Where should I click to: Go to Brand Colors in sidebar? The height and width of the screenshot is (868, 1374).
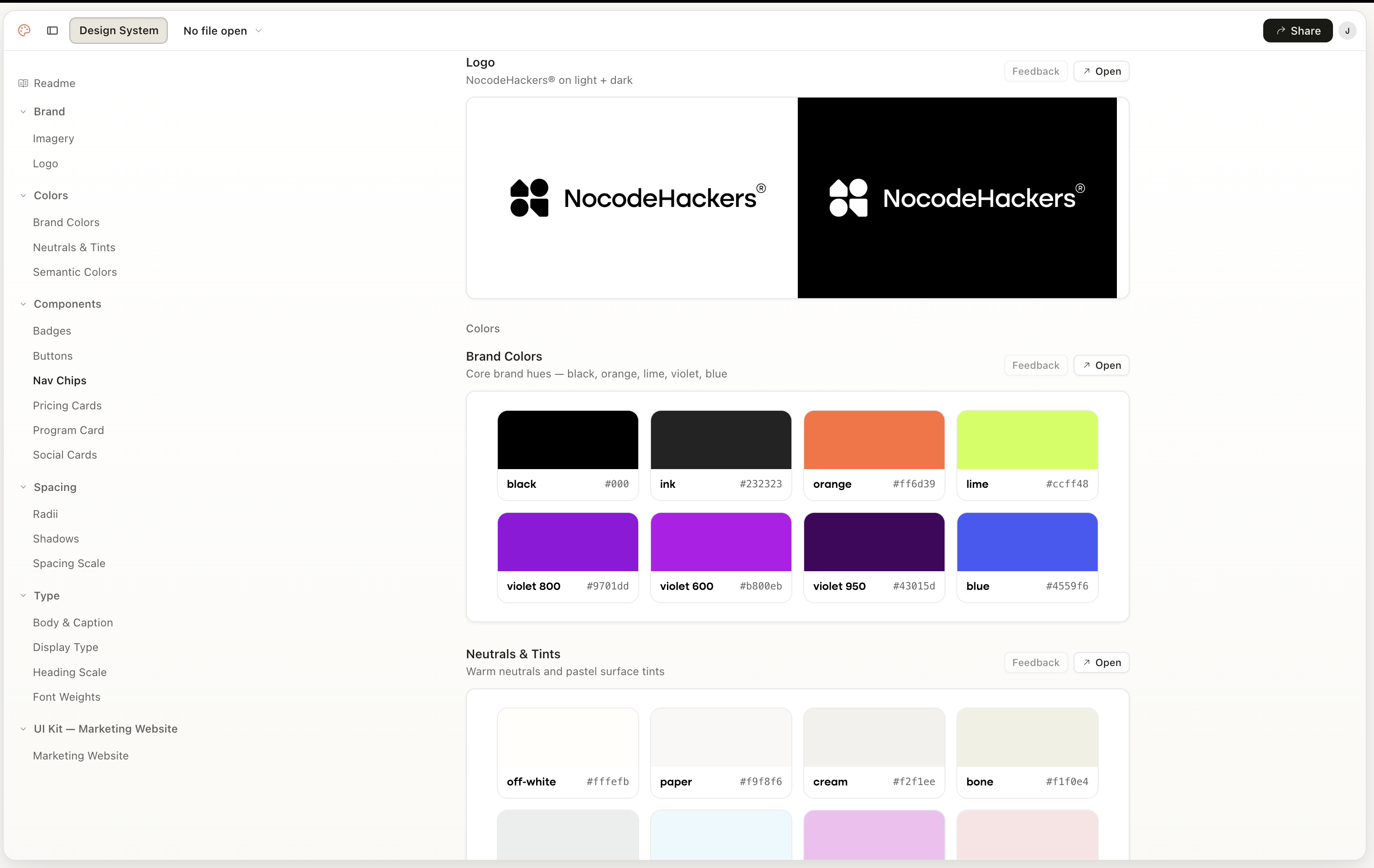click(66, 222)
